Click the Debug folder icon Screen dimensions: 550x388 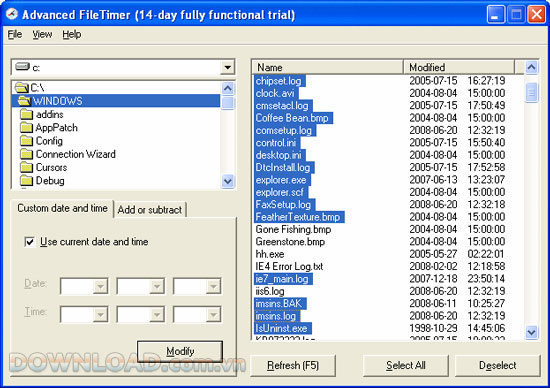click(x=27, y=181)
